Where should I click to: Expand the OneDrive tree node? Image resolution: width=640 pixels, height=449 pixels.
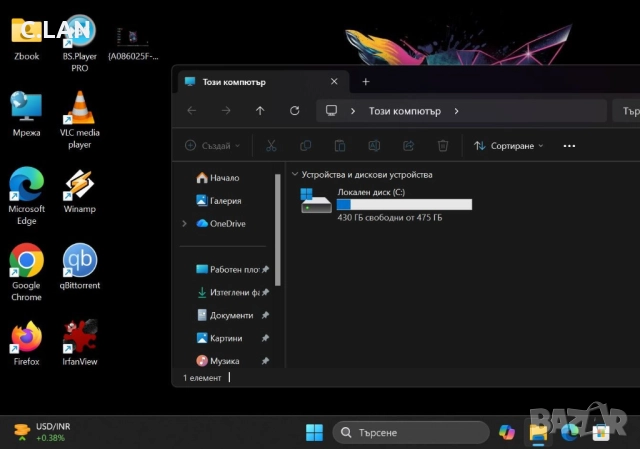tap(184, 224)
